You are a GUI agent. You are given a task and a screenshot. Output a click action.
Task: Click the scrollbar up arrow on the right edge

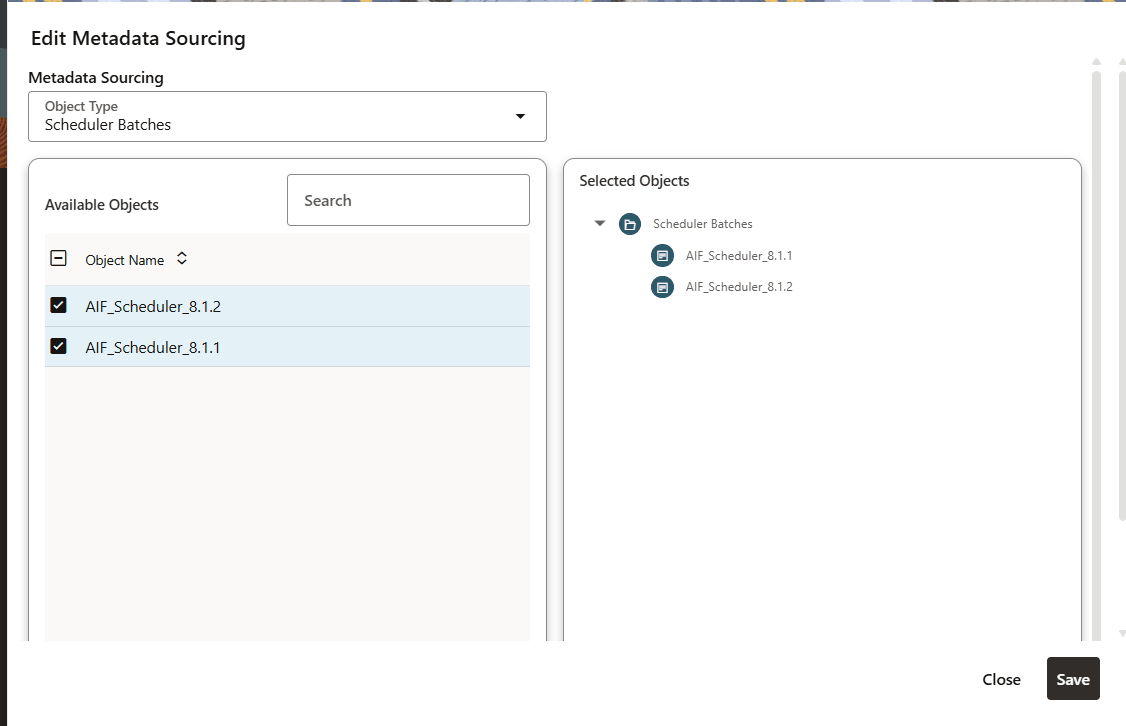[1095, 61]
